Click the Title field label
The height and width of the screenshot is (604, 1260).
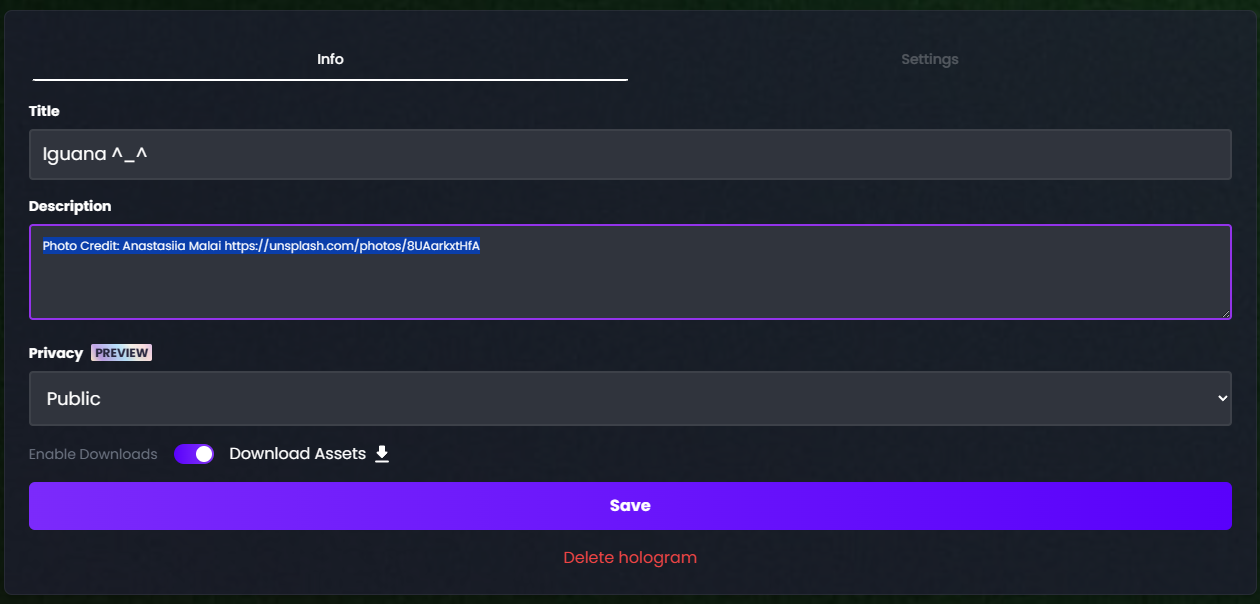(x=44, y=111)
